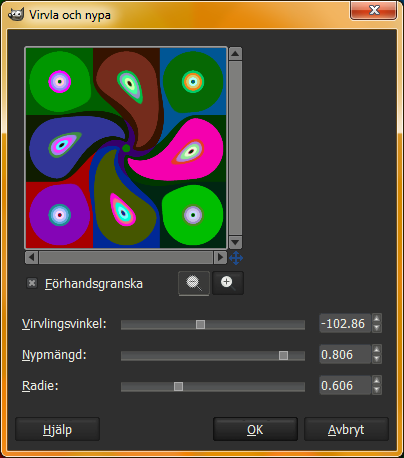This screenshot has width=404, height=458.
Task: Click the Radie slider handle
Action: click(178, 386)
